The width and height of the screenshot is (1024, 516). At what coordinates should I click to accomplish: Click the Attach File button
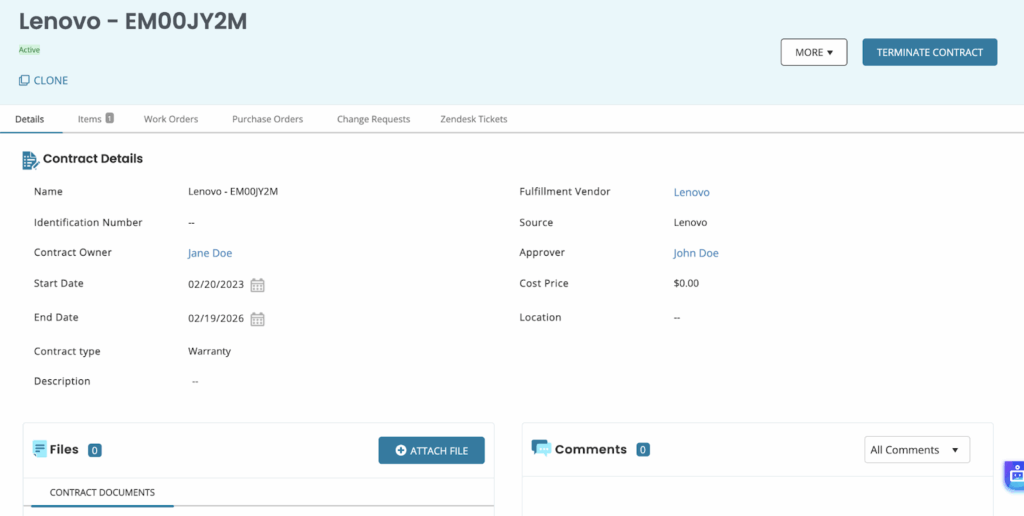[x=432, y=451]
